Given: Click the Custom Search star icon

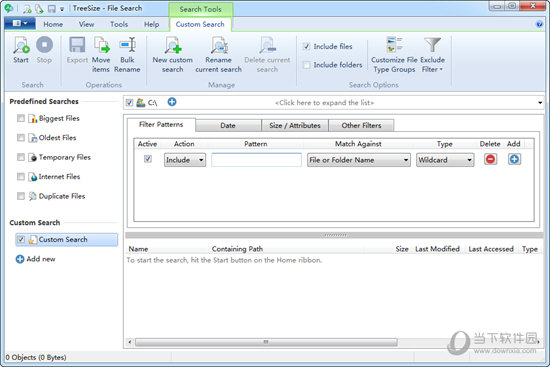Looking at the screenshot, I should click(33, 240).
